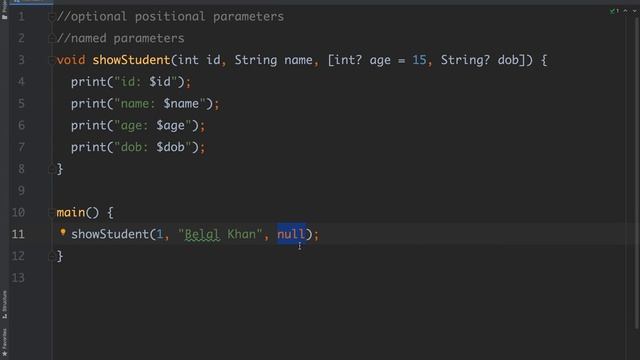Screen dimensions: 640x360
Task: Open the Structure tool window
Action: pos(4,304)
